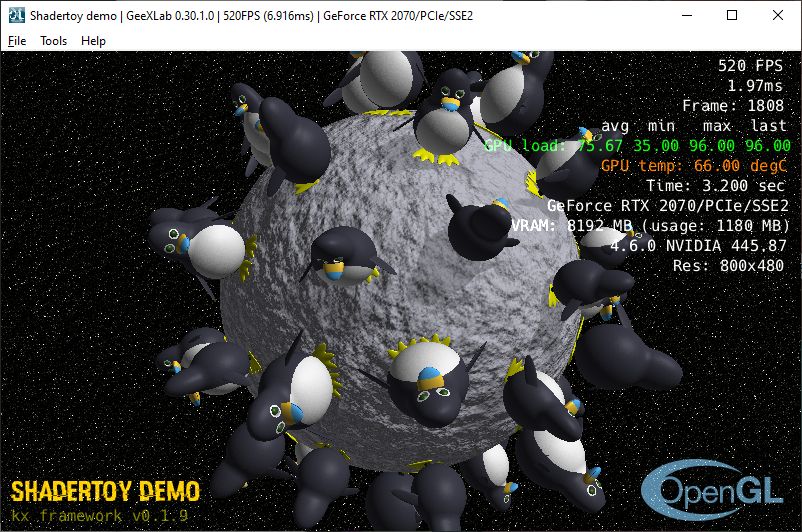The width and height of the screenshot is (802, 532).
Task: Click the 'SHADERTOY DEMO' title text
Action: tap(105, 492)
